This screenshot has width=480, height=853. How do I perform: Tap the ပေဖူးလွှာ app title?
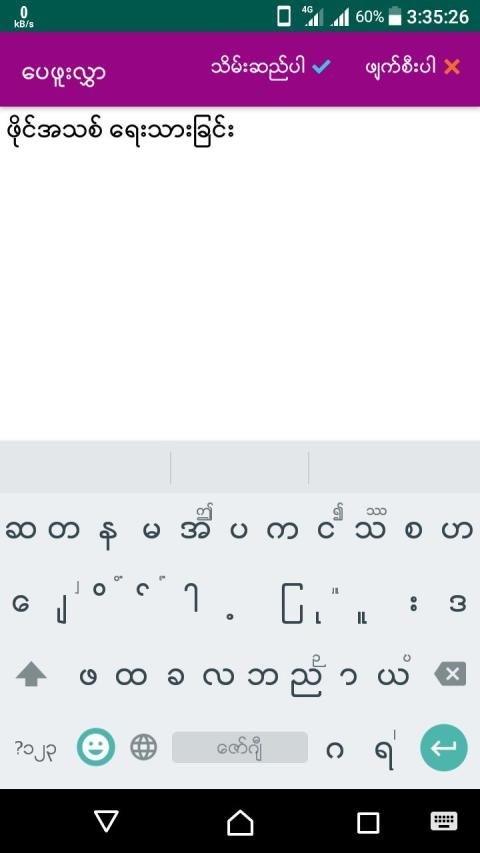click(x=63, y=73)
